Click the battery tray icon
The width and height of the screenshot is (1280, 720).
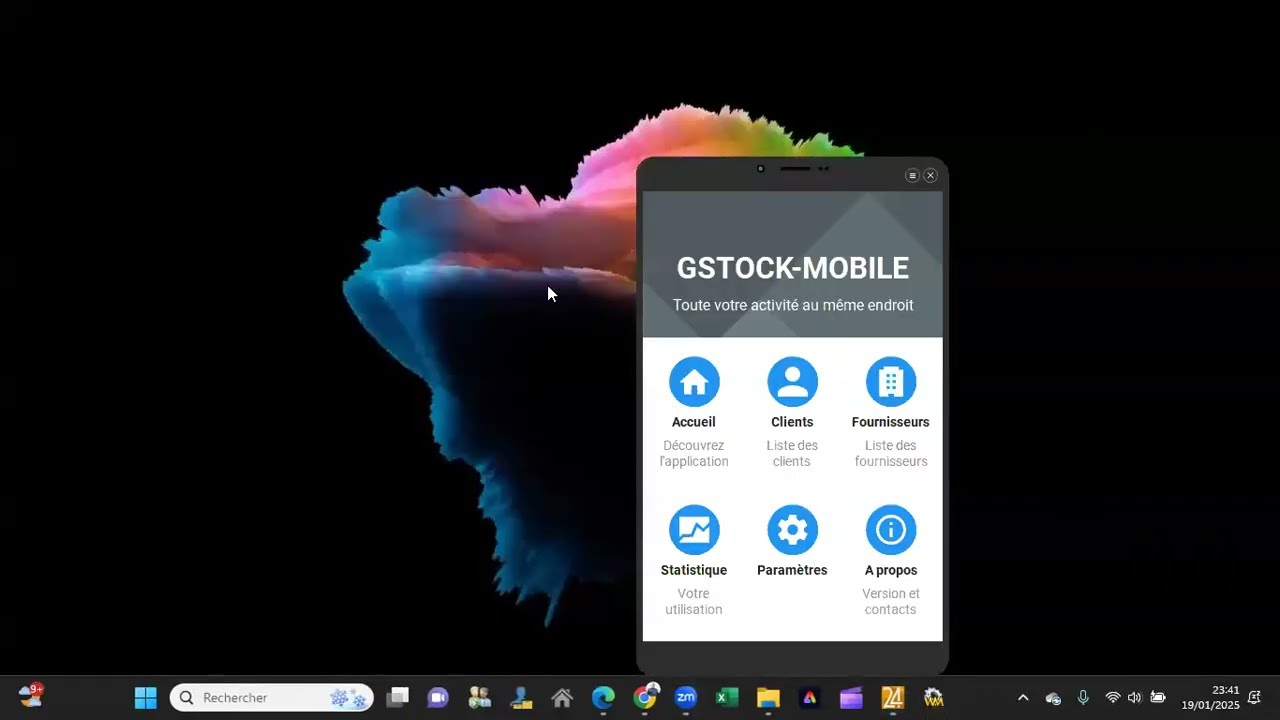point(1158,698)
